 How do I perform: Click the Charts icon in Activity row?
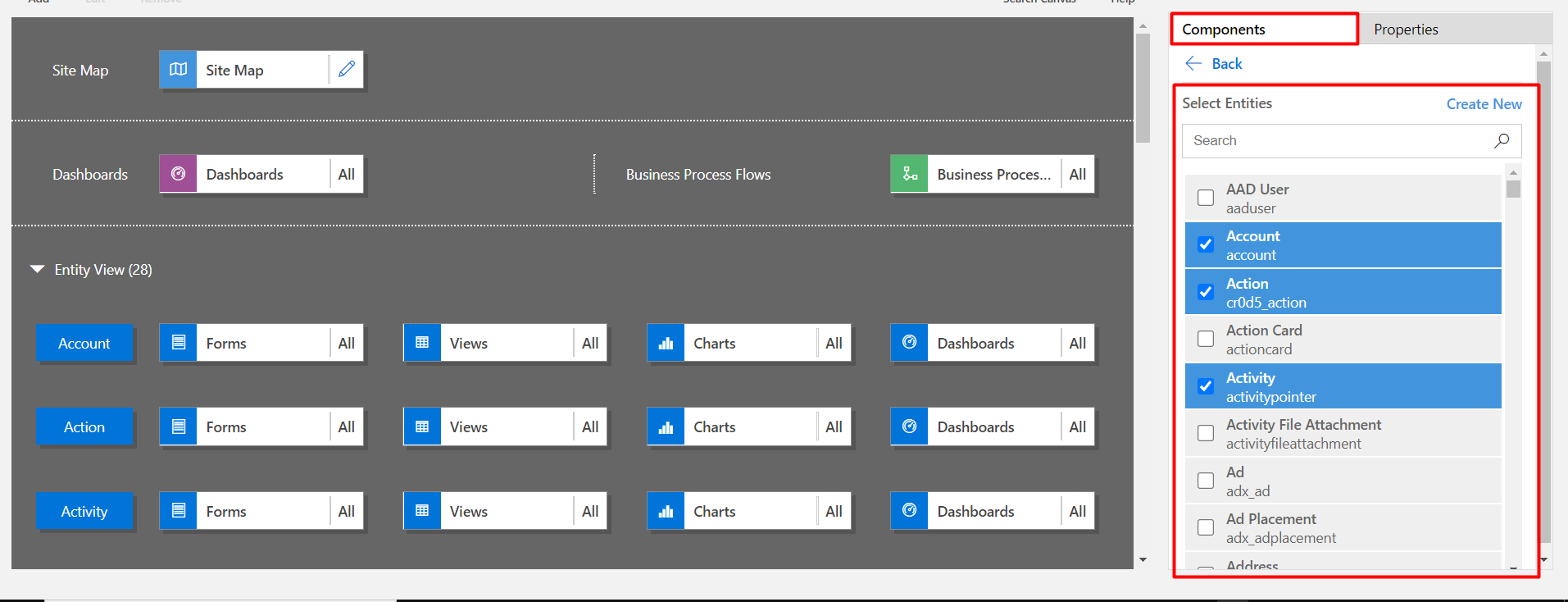click(666, 511)
